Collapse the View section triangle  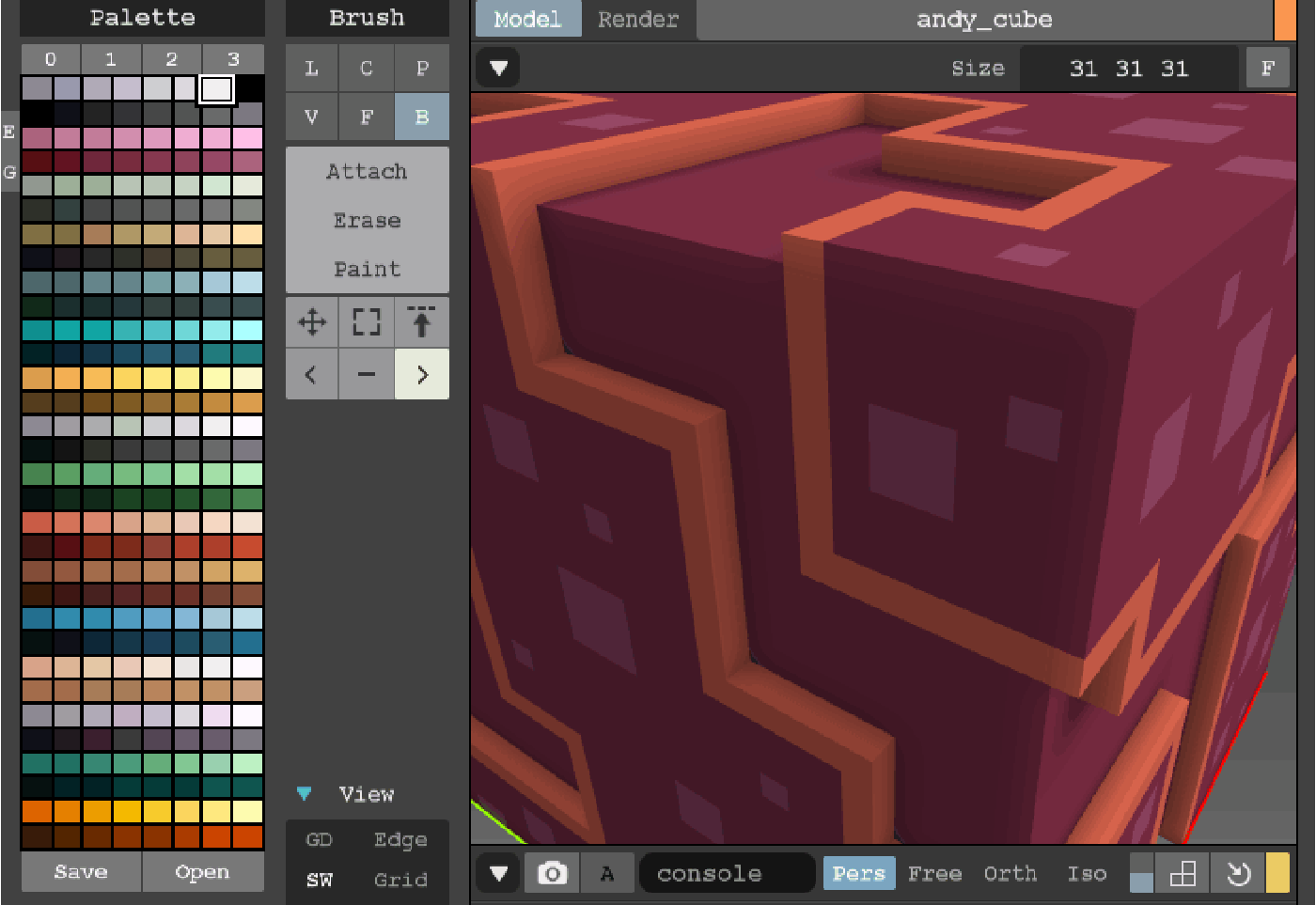pos(304,793)
